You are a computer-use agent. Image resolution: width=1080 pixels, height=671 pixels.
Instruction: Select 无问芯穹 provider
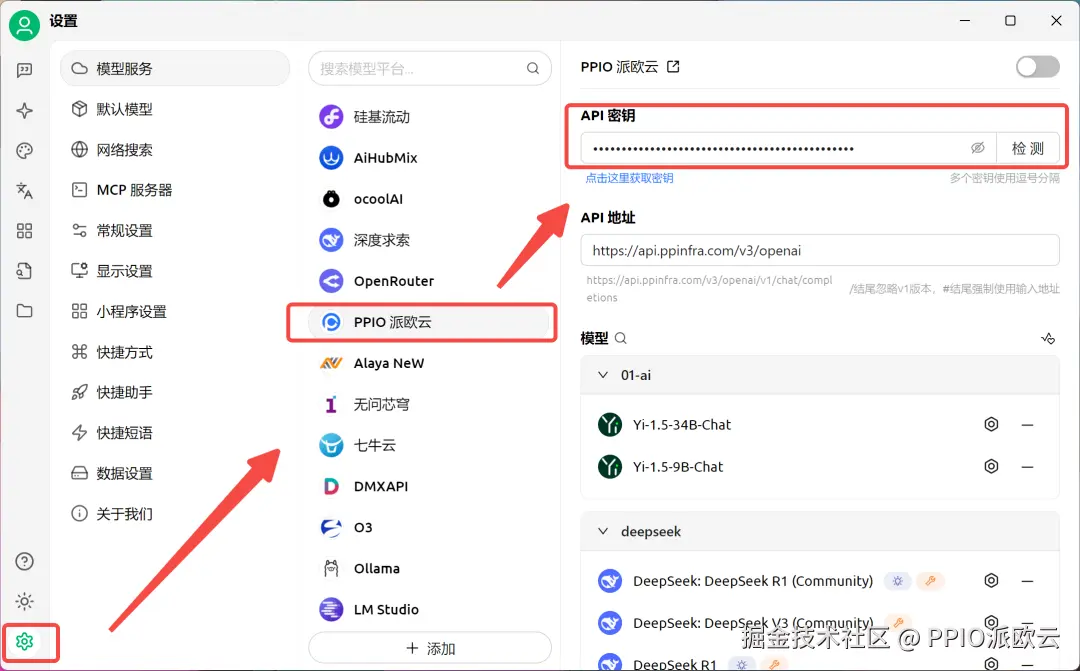click(x=430, y=404)
